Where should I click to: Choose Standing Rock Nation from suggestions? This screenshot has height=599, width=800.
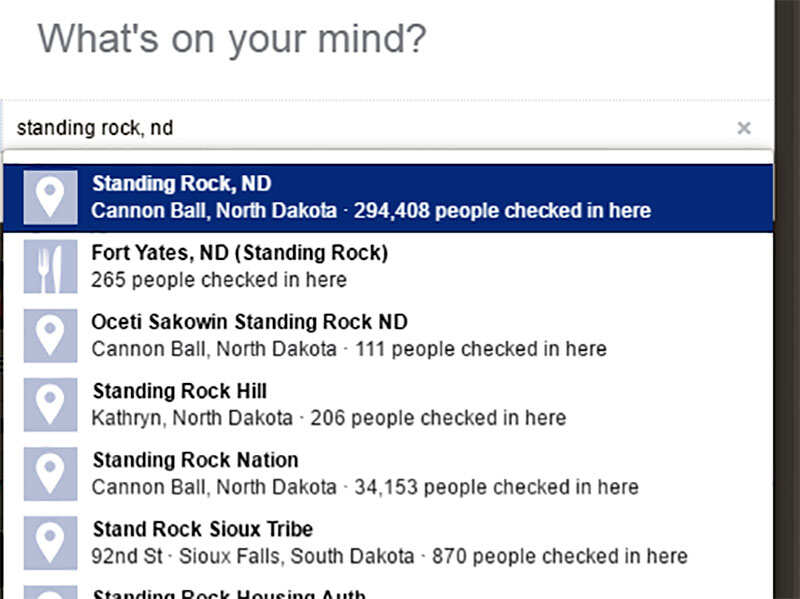[x=388, y=474]
